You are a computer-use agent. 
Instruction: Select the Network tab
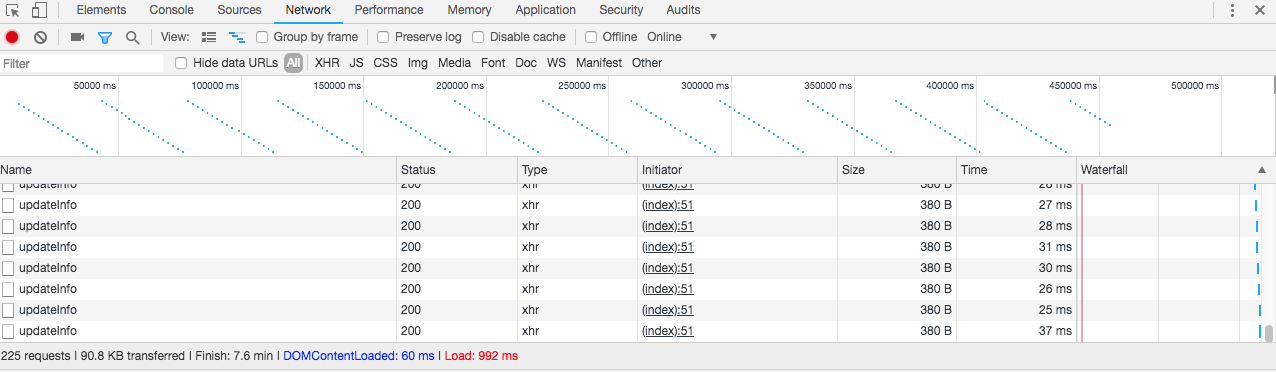tap(308, 10)
